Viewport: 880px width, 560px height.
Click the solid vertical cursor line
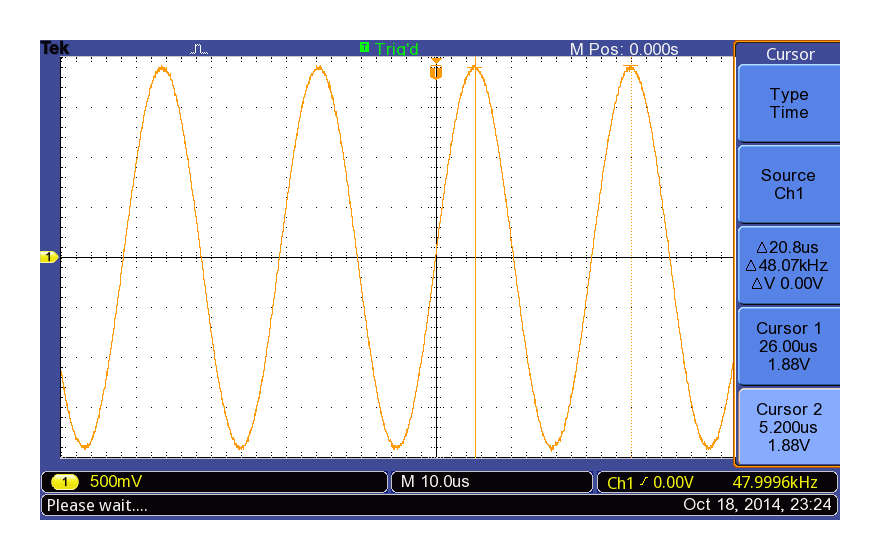475,258
